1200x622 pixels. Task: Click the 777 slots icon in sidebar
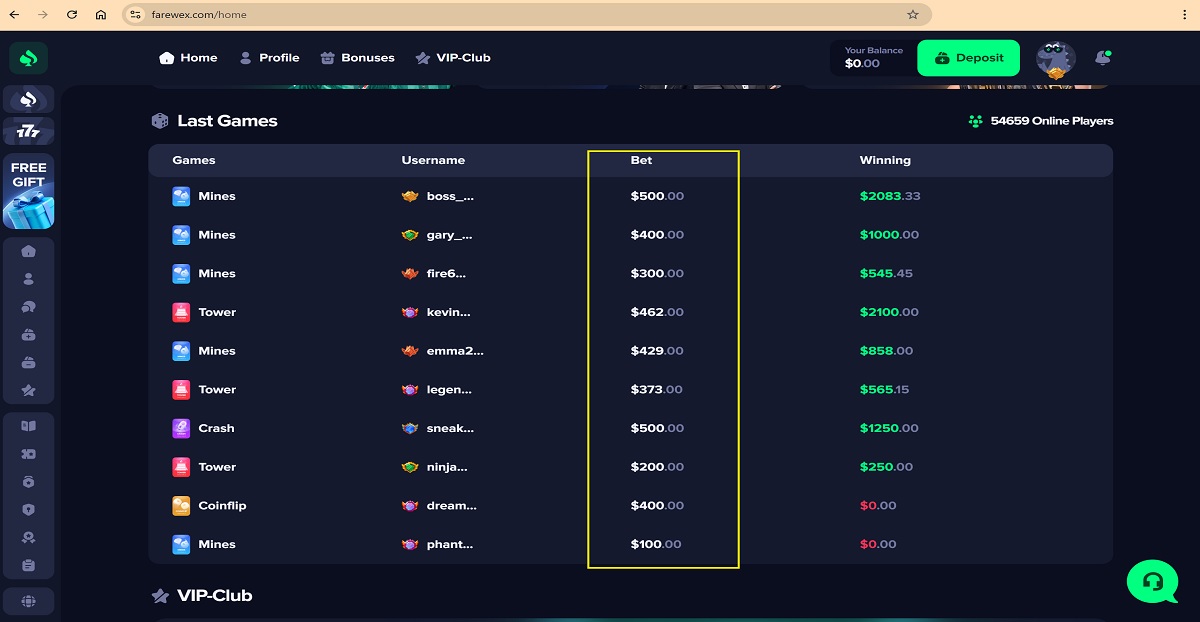pyautogui.click(x=29, y=131)
